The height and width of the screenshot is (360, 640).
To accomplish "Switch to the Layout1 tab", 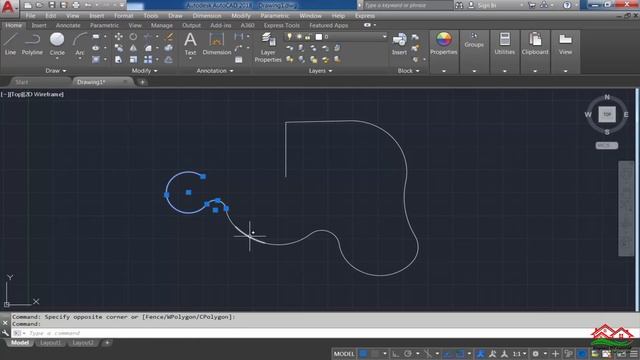I will 51,343.
